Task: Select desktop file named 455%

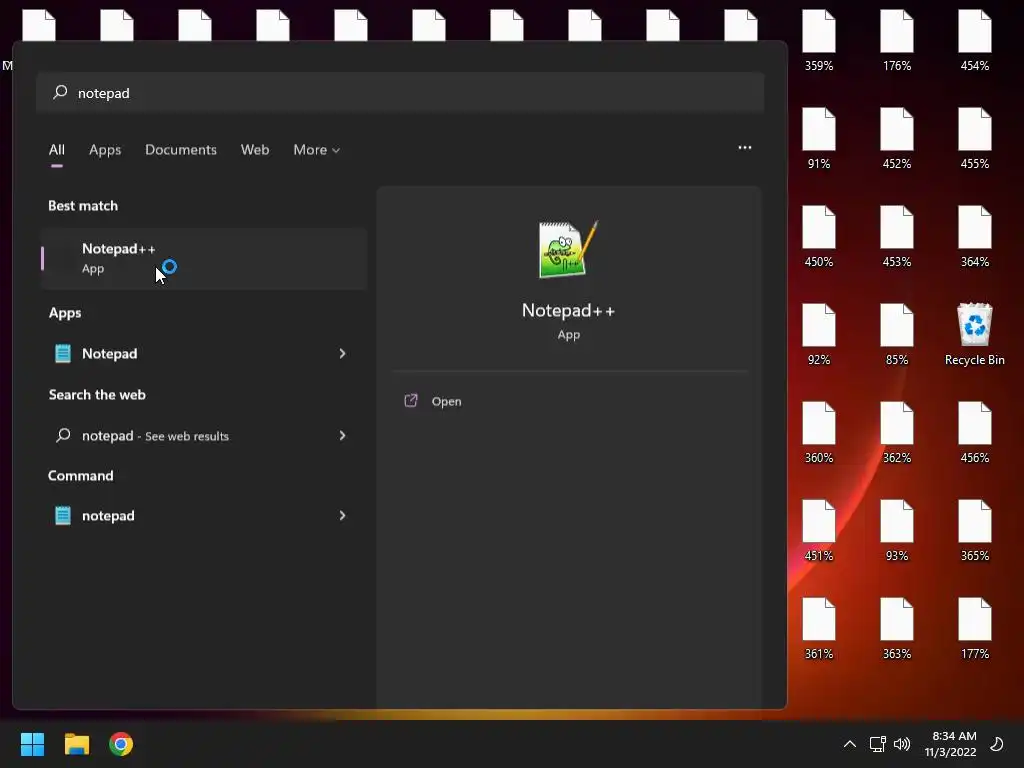Action: 974,138
